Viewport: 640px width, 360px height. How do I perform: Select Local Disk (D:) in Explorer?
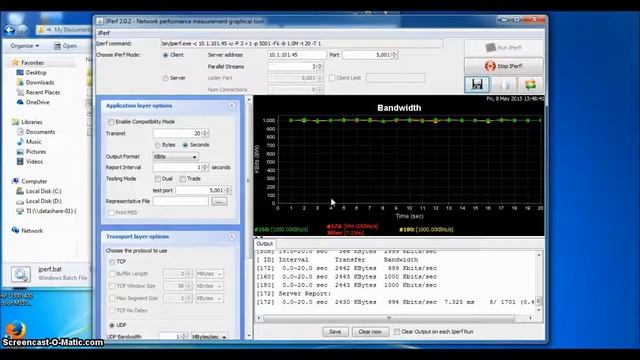tap(44, 201)
